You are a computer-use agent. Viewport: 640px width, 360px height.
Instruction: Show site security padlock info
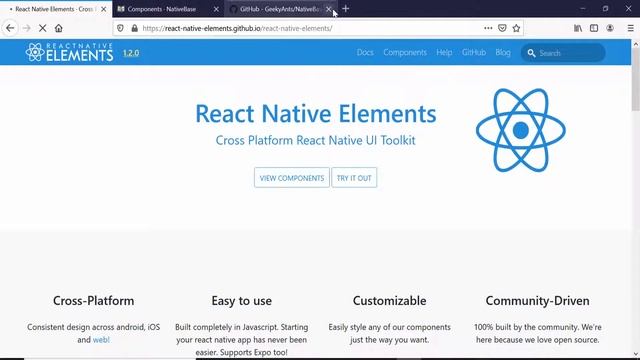coord(135,28)
